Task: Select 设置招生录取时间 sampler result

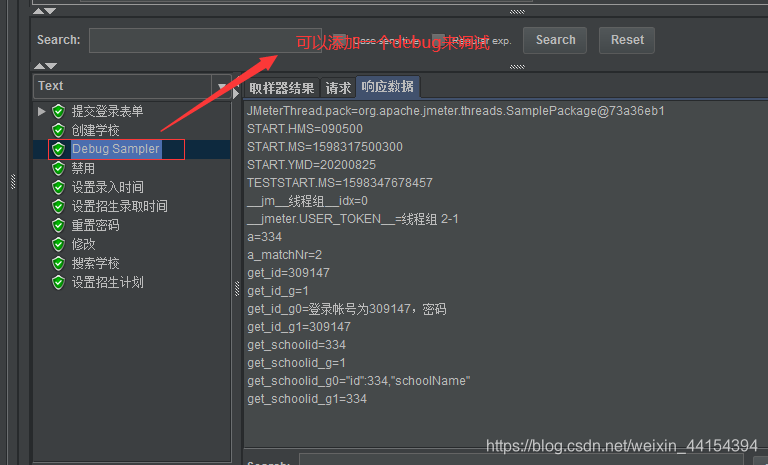Action: pos(120,206)
